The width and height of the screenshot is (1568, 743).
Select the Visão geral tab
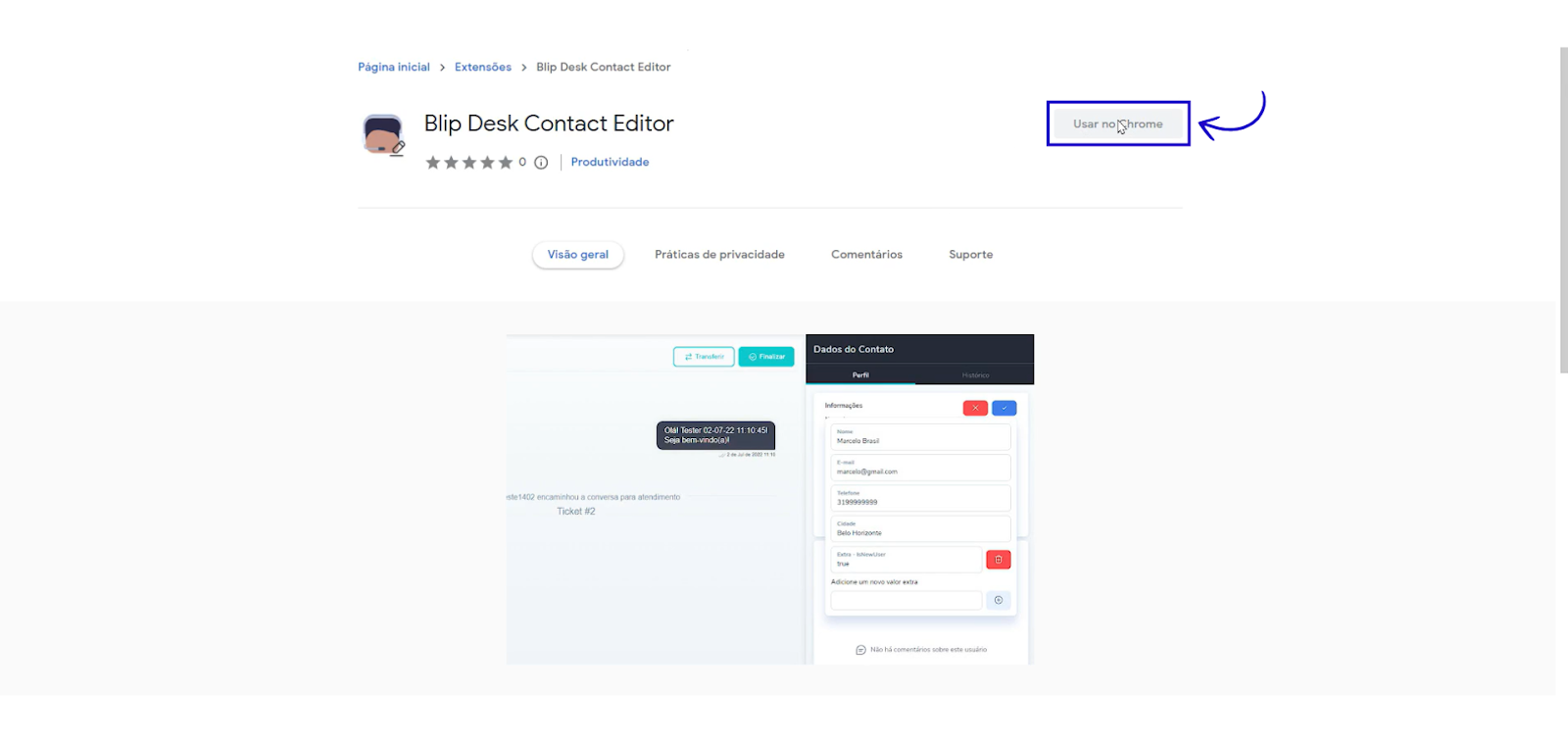tap(578, 255)
